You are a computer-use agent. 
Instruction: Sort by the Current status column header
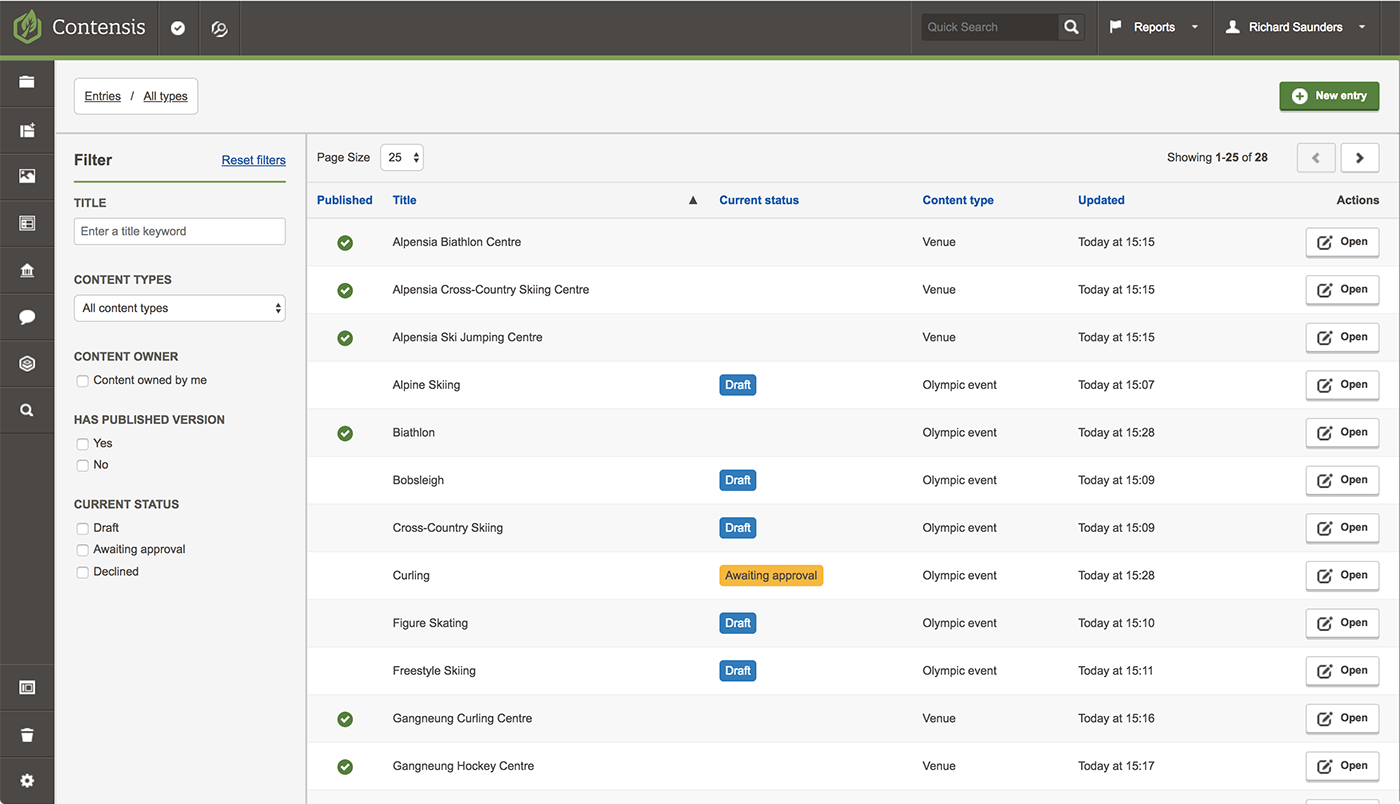pos(759,200)
